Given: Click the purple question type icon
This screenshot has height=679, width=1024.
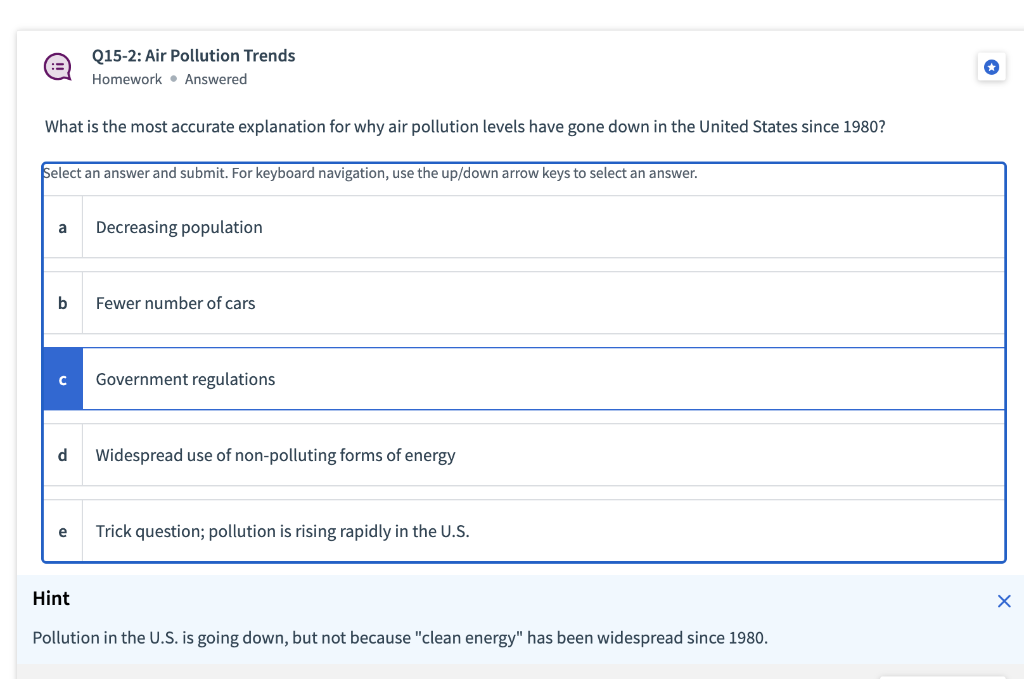Looking at the screenshot, I should tap(57, 67).
